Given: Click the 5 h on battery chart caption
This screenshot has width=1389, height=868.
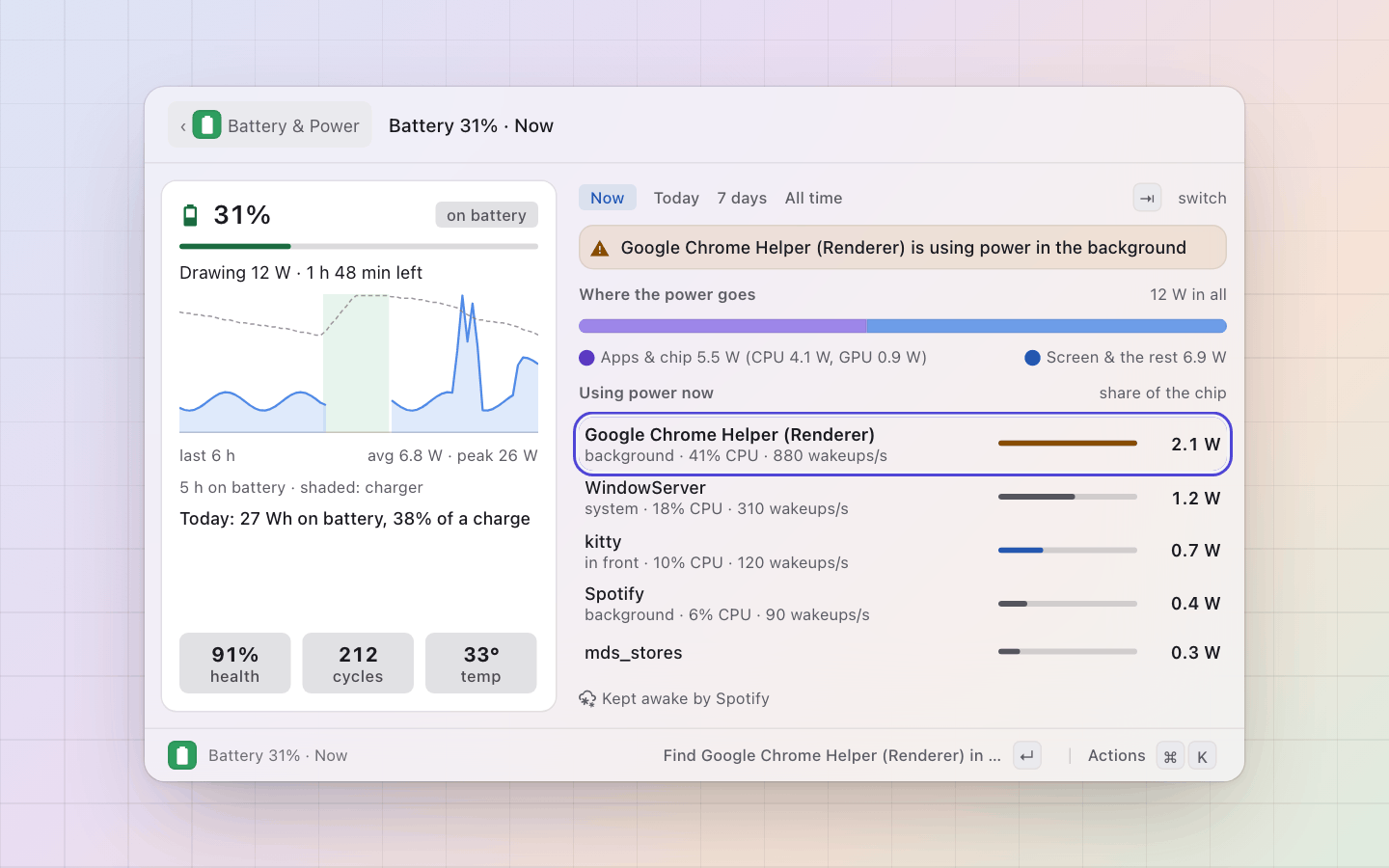Looking at the screenshot, I should pos(301,488).
